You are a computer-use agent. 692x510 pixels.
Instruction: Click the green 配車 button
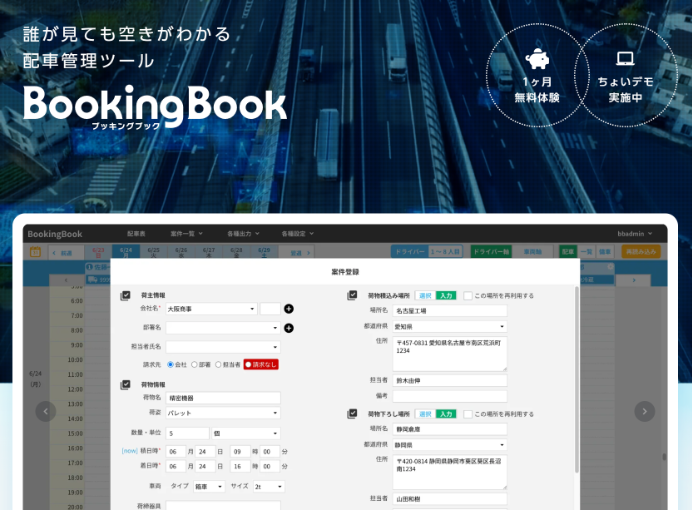tap(568, 252)
